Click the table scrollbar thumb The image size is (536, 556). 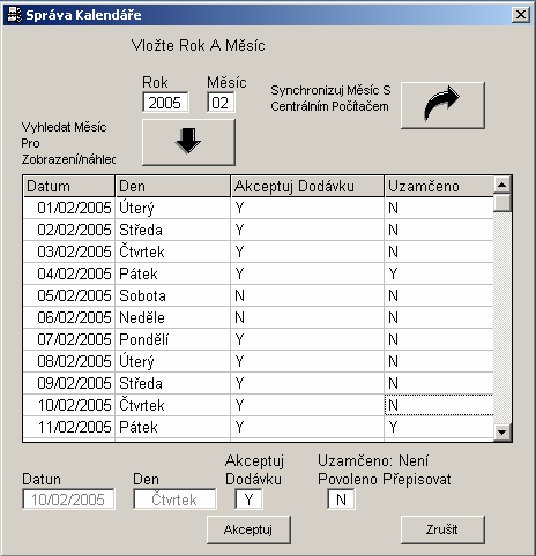click(x=502, y=203)
